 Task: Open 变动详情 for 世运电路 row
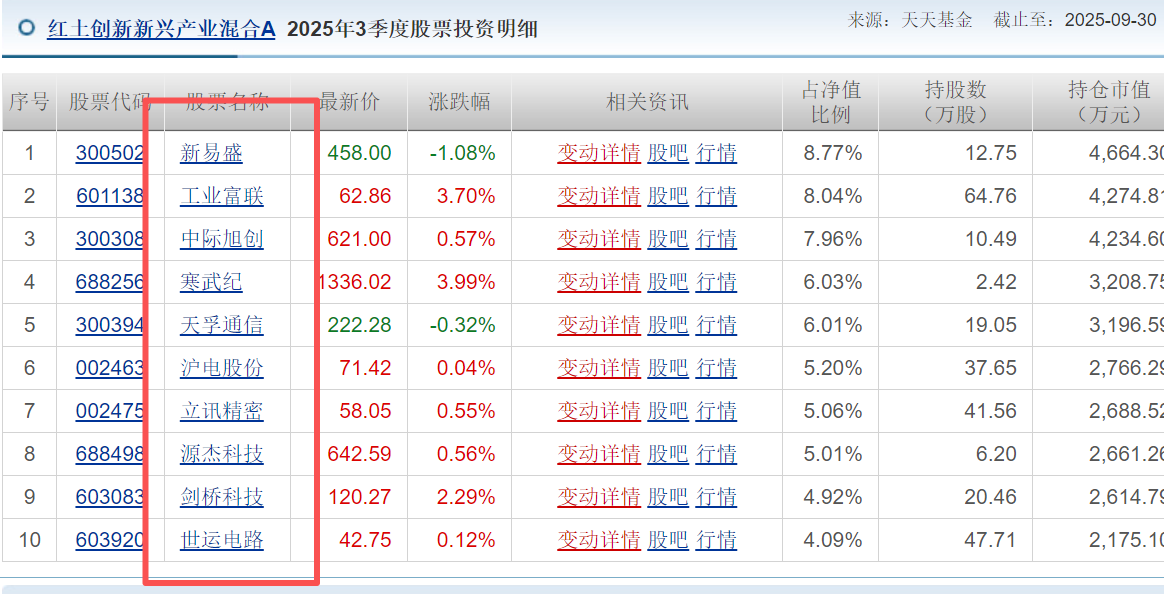click(x=599, y=540)
